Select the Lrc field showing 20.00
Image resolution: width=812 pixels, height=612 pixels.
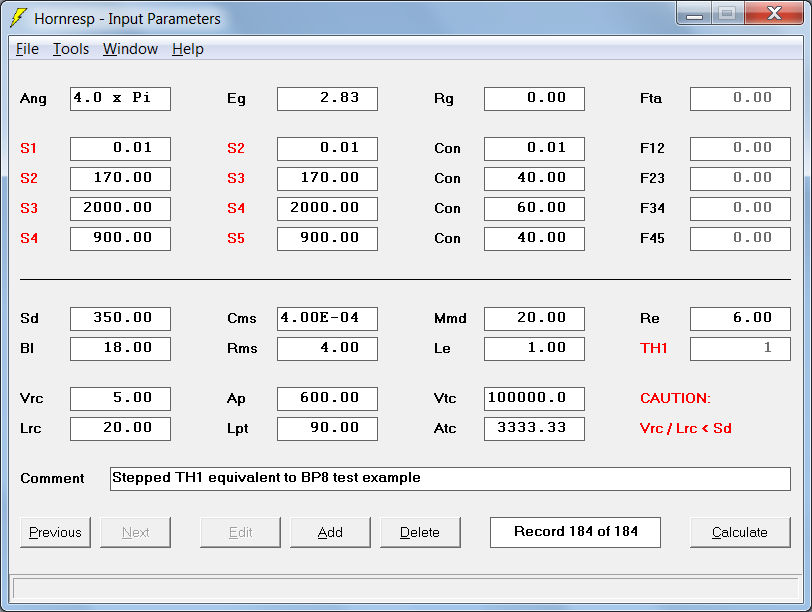tap(120, 429)
